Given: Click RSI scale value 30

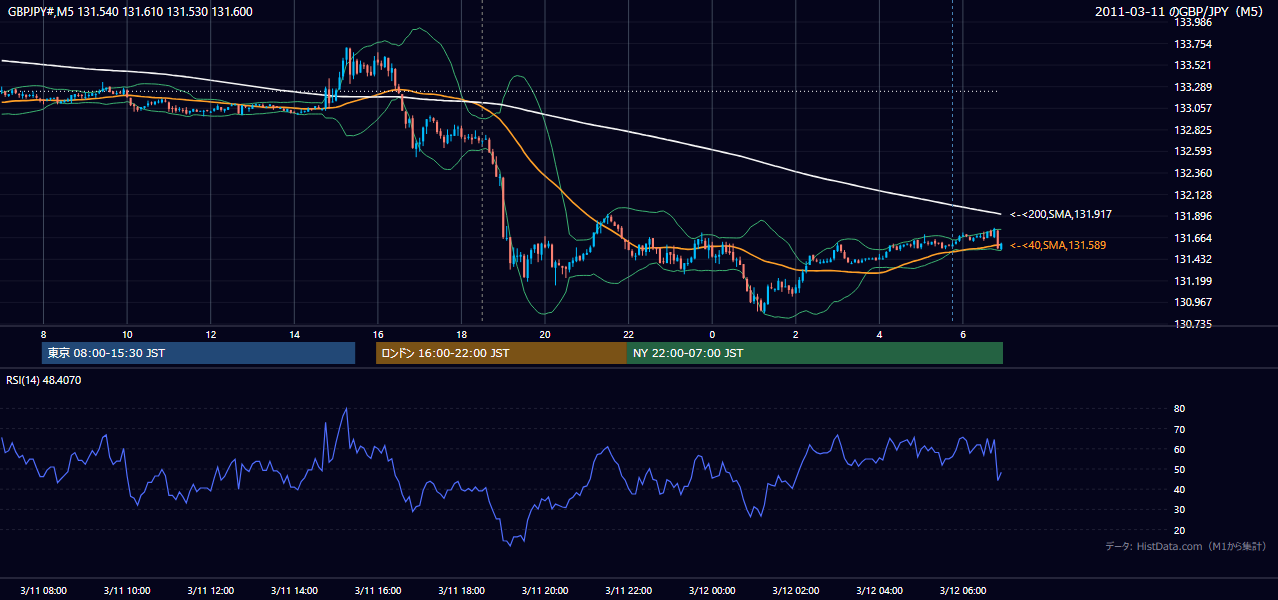Looking at the screenshot, I should [x=1180, y=509].
